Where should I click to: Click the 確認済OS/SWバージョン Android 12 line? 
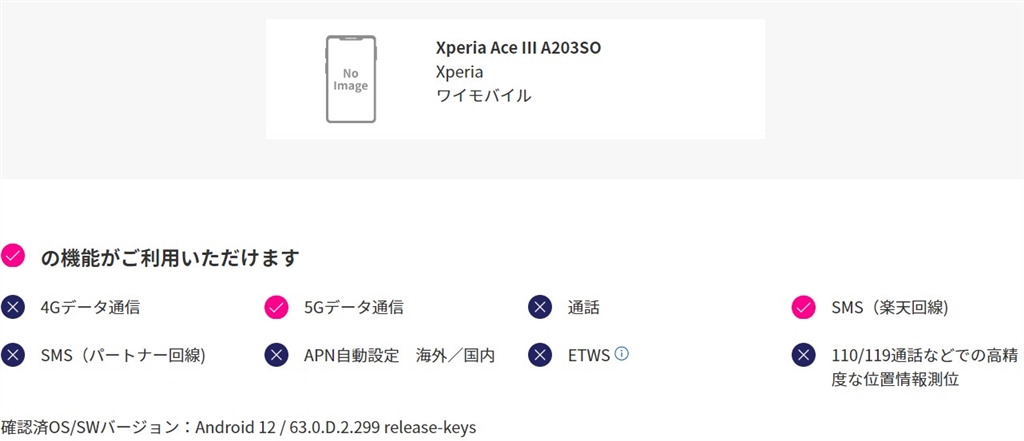(239, 427)
